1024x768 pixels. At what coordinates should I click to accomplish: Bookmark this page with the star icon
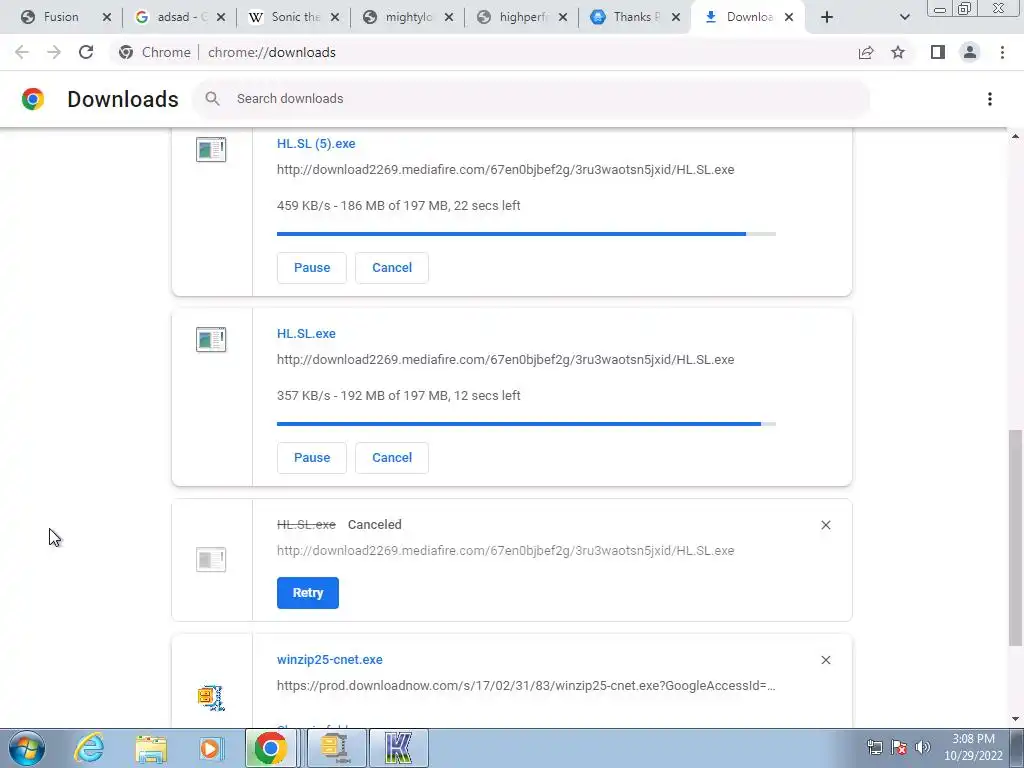pyautogui.click(x=898, y=52)
